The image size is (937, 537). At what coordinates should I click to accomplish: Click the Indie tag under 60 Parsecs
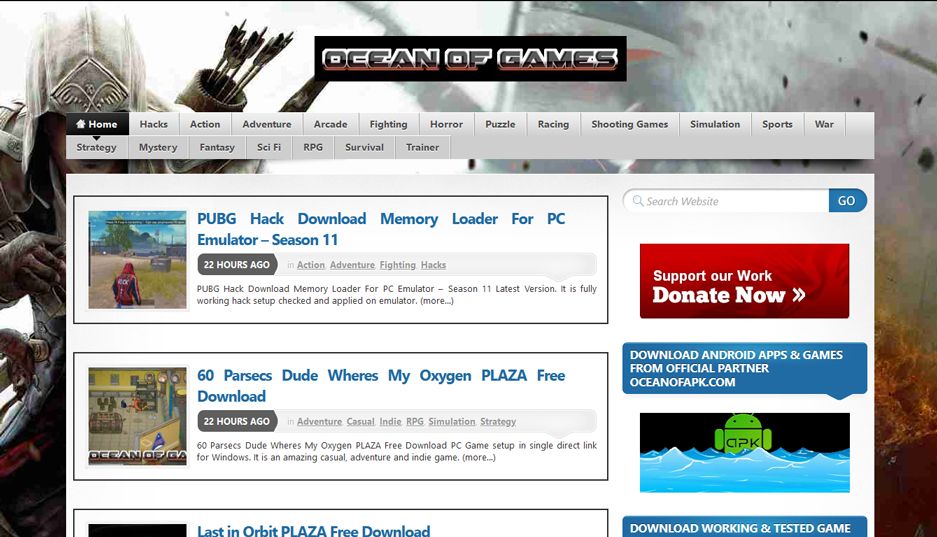390,421
